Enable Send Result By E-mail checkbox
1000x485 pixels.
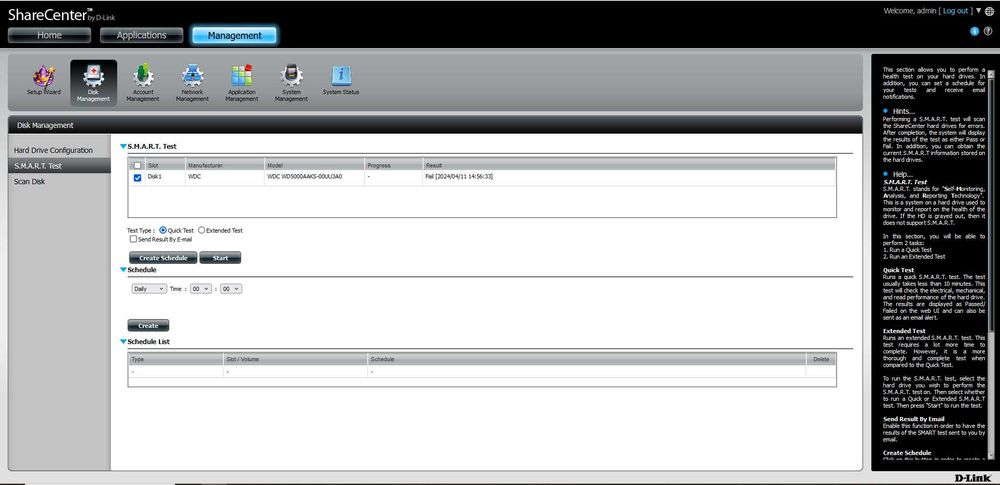click(x=133, y=239)
